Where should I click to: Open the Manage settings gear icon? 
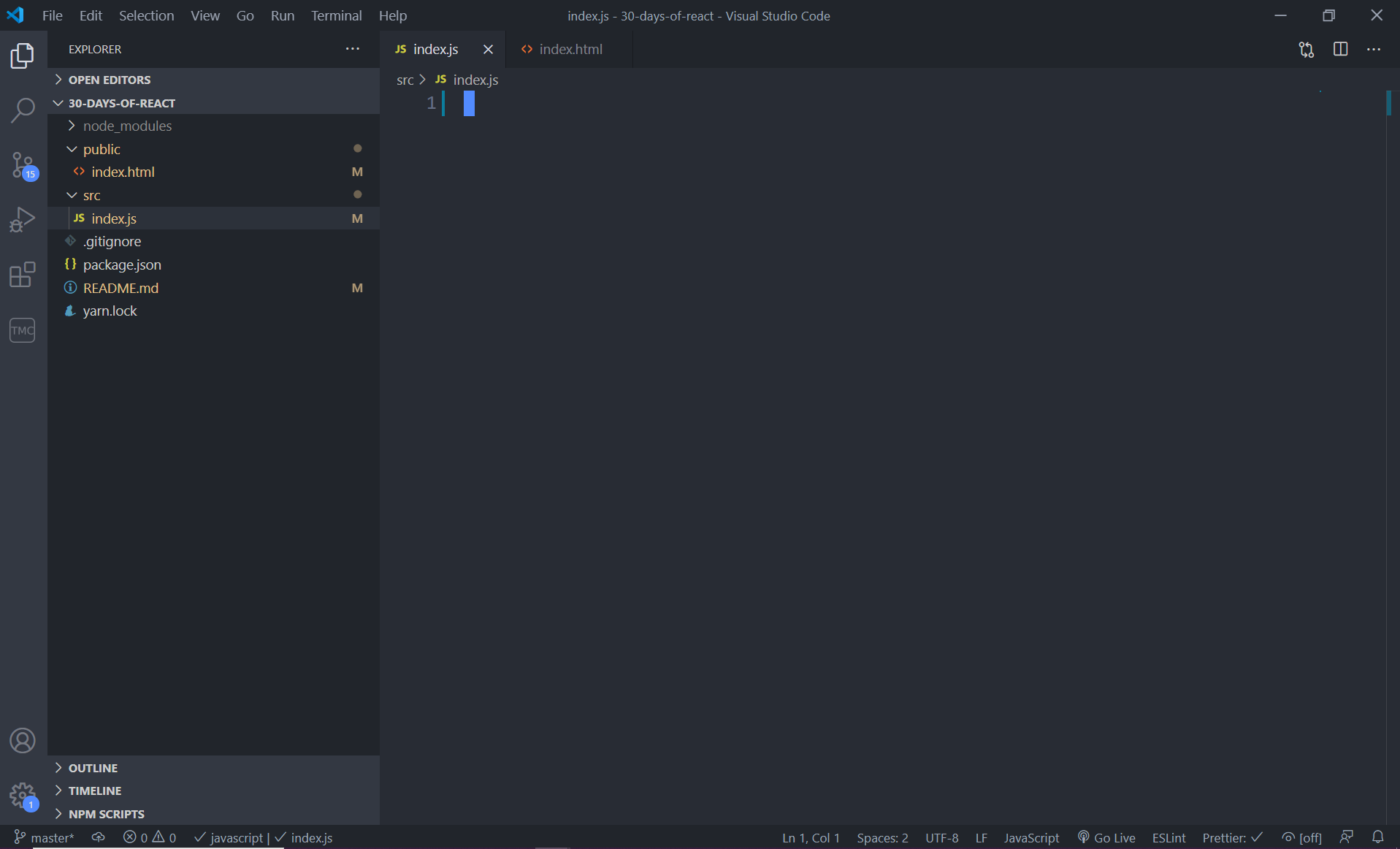pyautogui.click(x=22, y=796)
